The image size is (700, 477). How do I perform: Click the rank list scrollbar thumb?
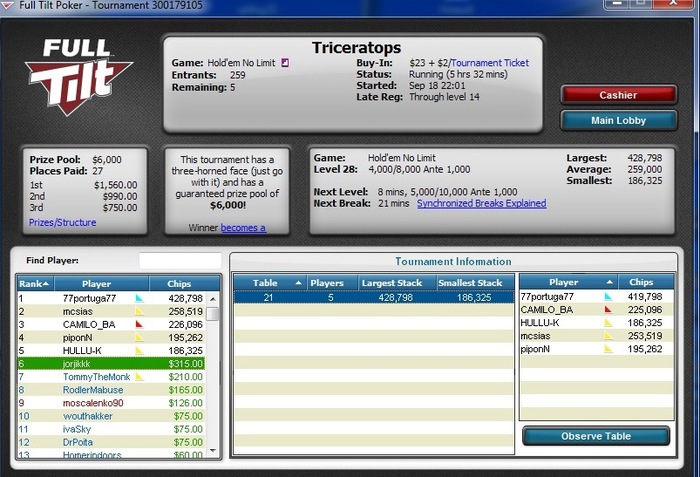click(x=213, y=314)
